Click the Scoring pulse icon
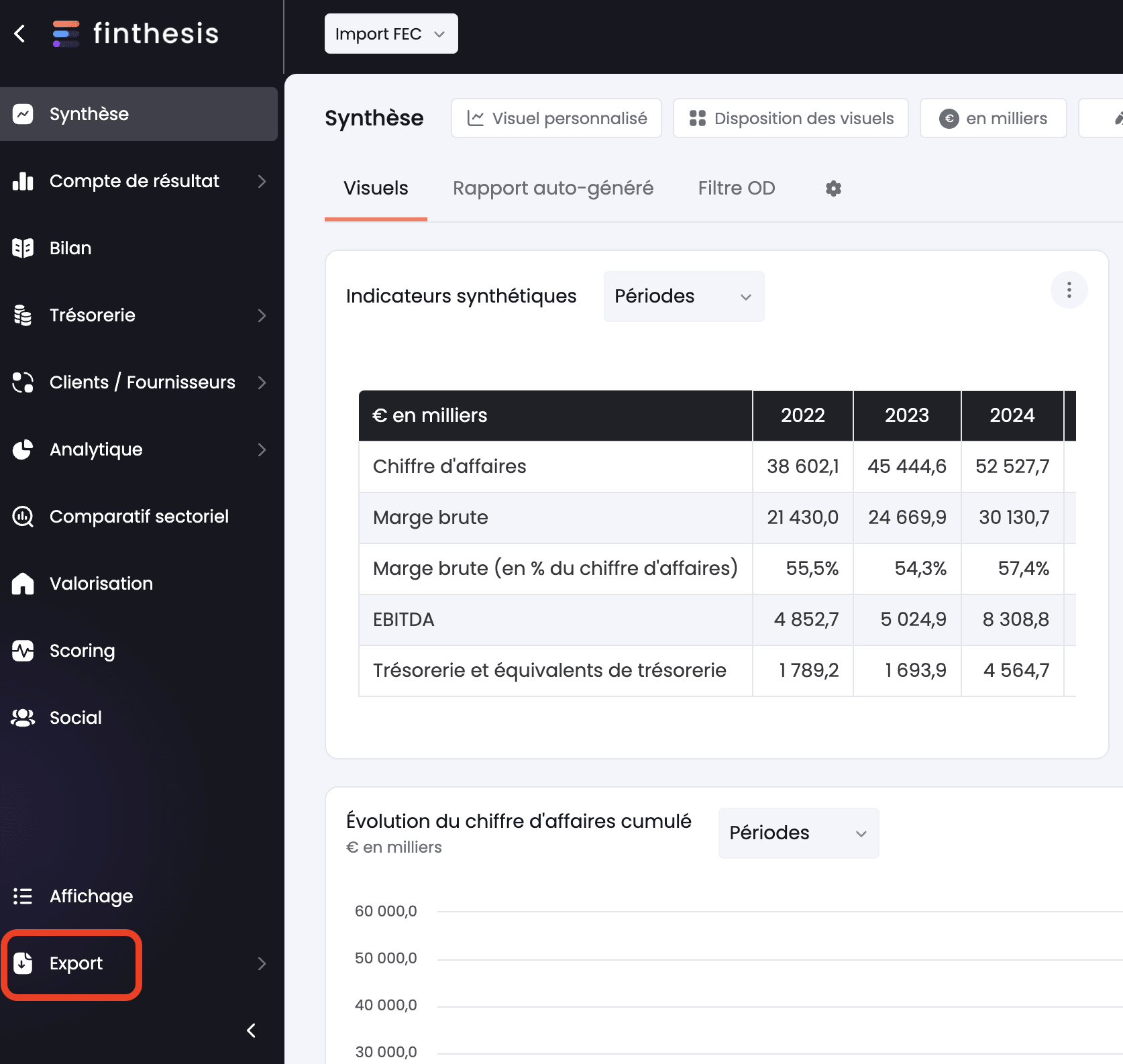The image size is (1123, 1064). pyautogui.click(x=23, y=651)
